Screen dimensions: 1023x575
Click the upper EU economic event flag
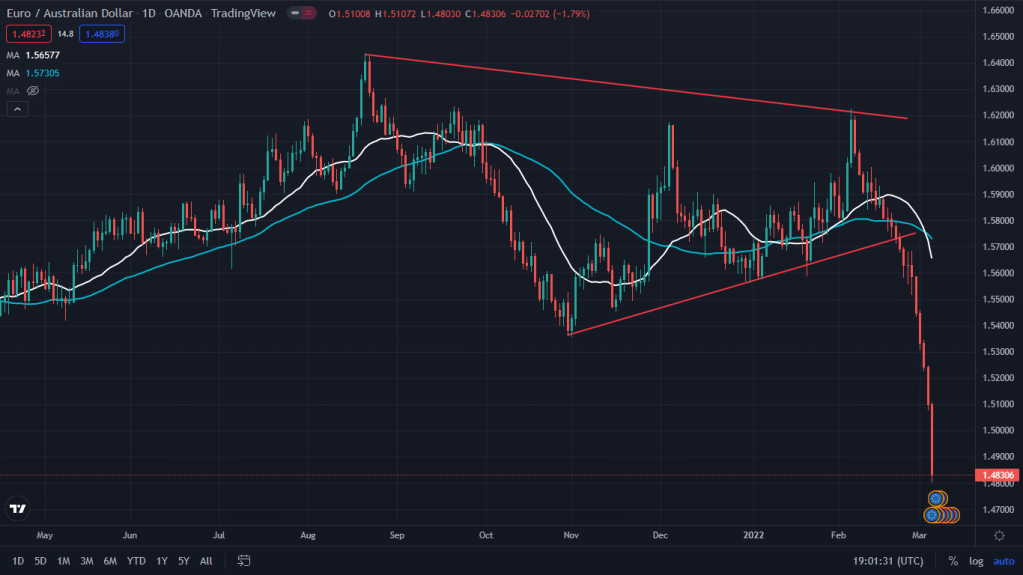point(938,497)
